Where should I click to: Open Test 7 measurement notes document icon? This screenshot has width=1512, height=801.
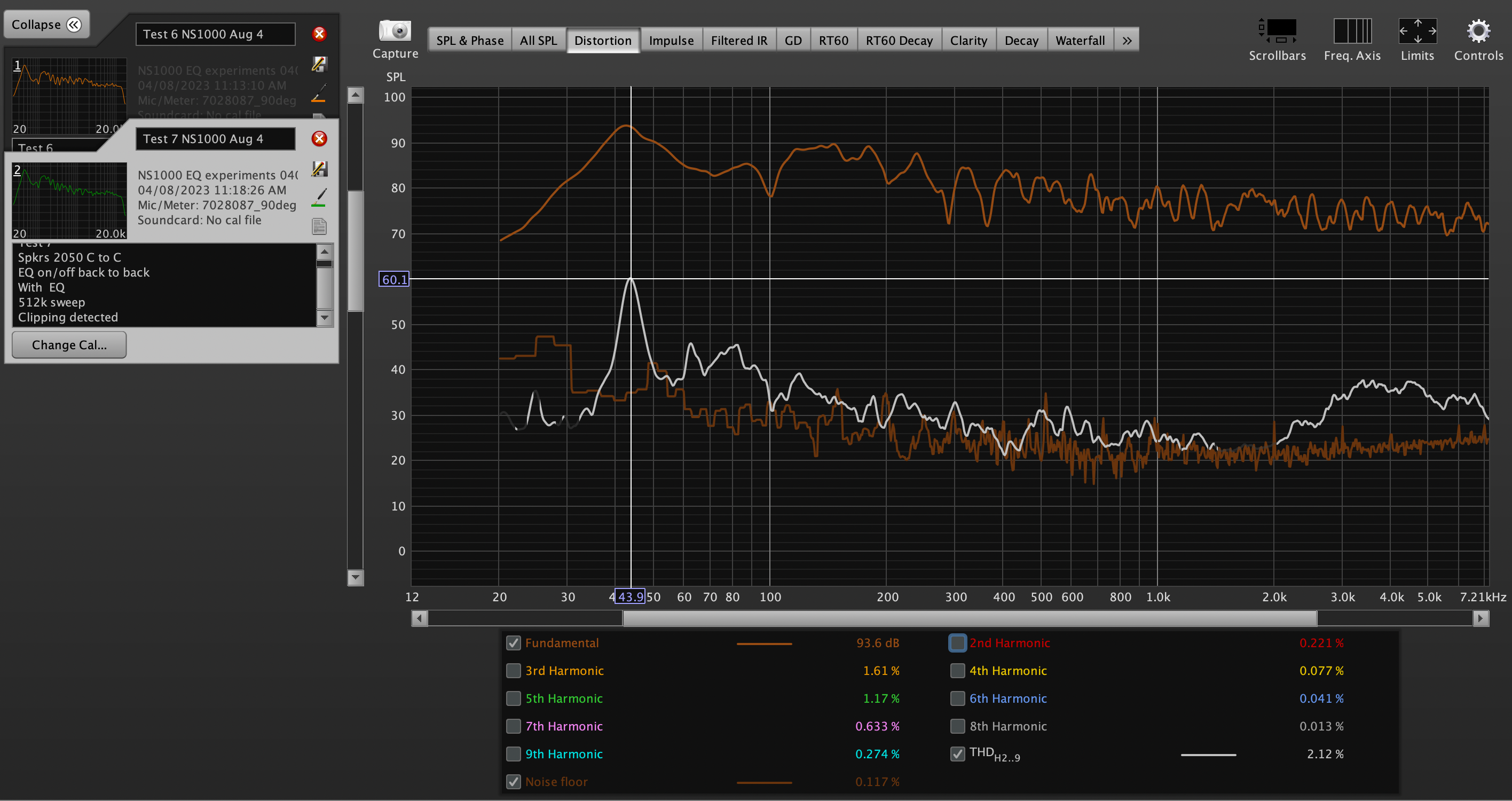click(x=319, y=226)
